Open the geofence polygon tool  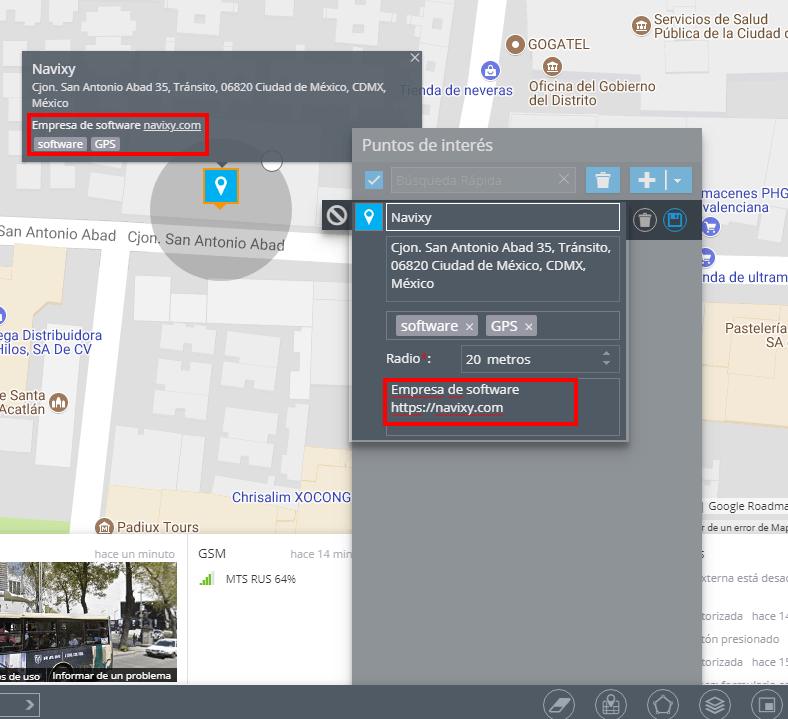[663, 705]
